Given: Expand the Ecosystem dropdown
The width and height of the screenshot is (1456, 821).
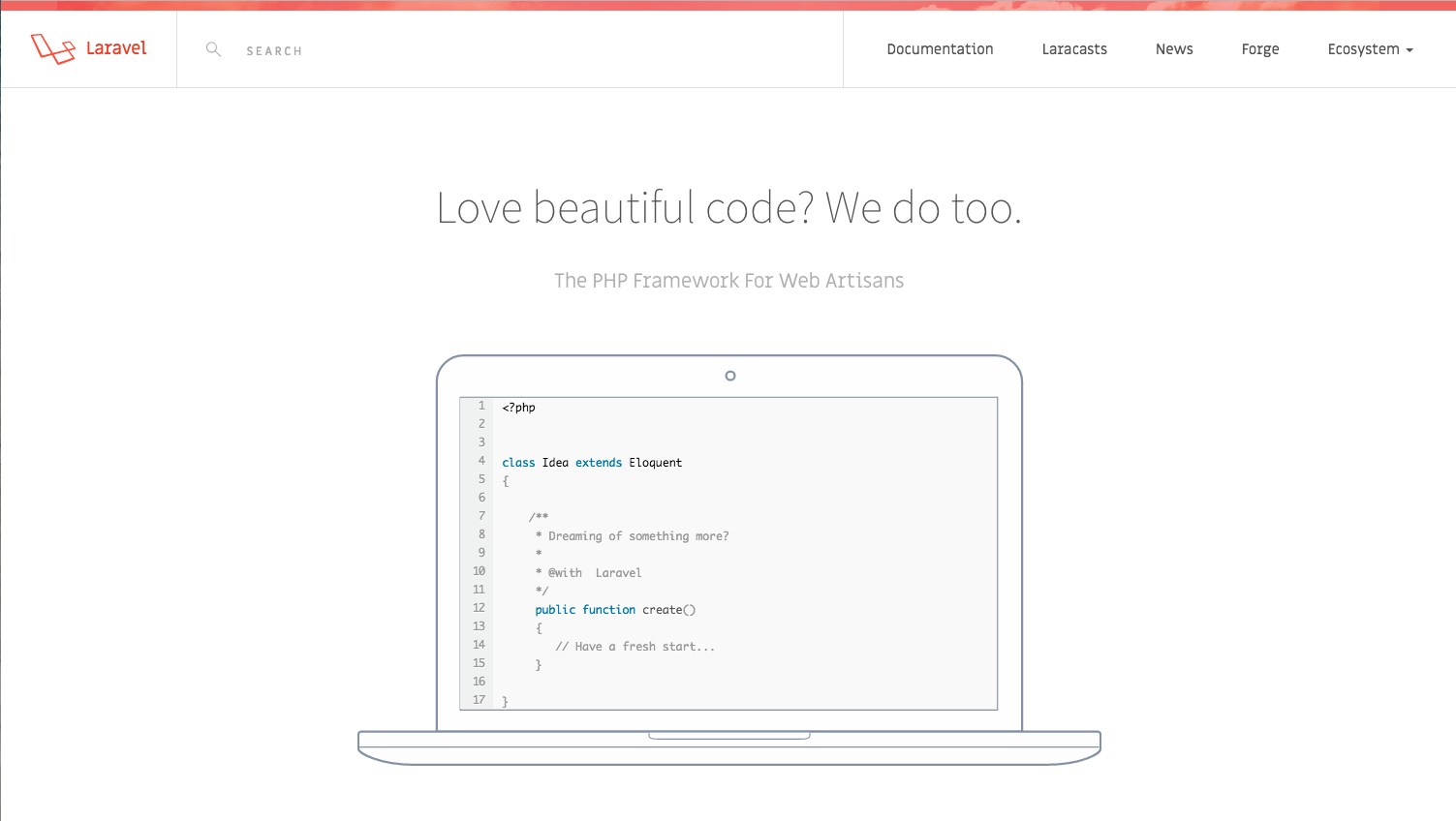Looking at the screenshot, I should (1370, 49).
